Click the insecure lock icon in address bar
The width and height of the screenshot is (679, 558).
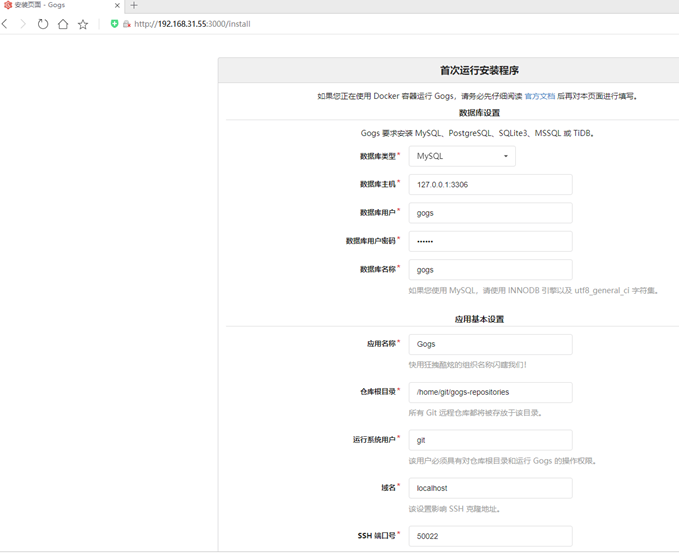pyautogui.click(x=127, y=24)
